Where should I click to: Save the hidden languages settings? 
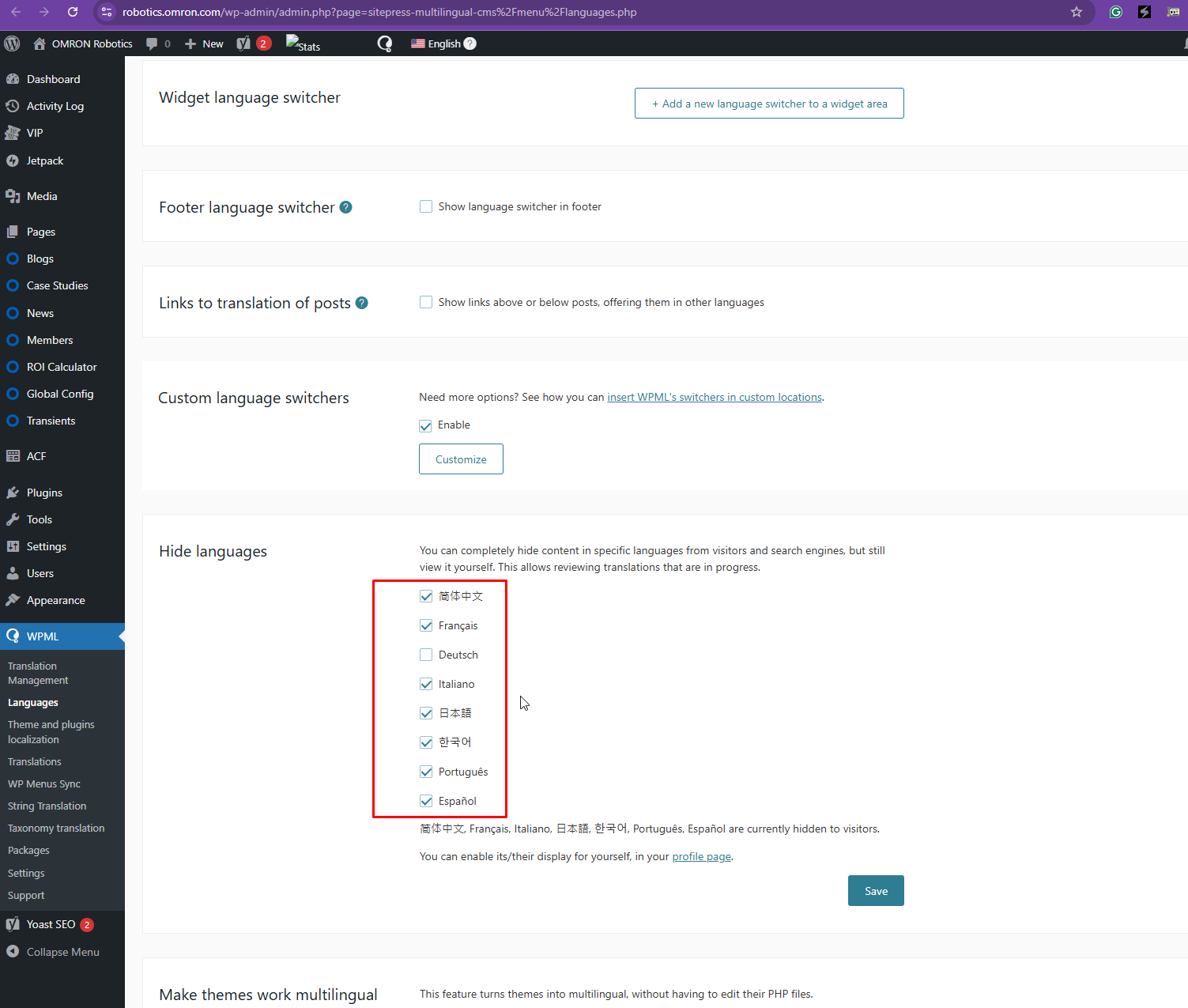coord(876,891)
